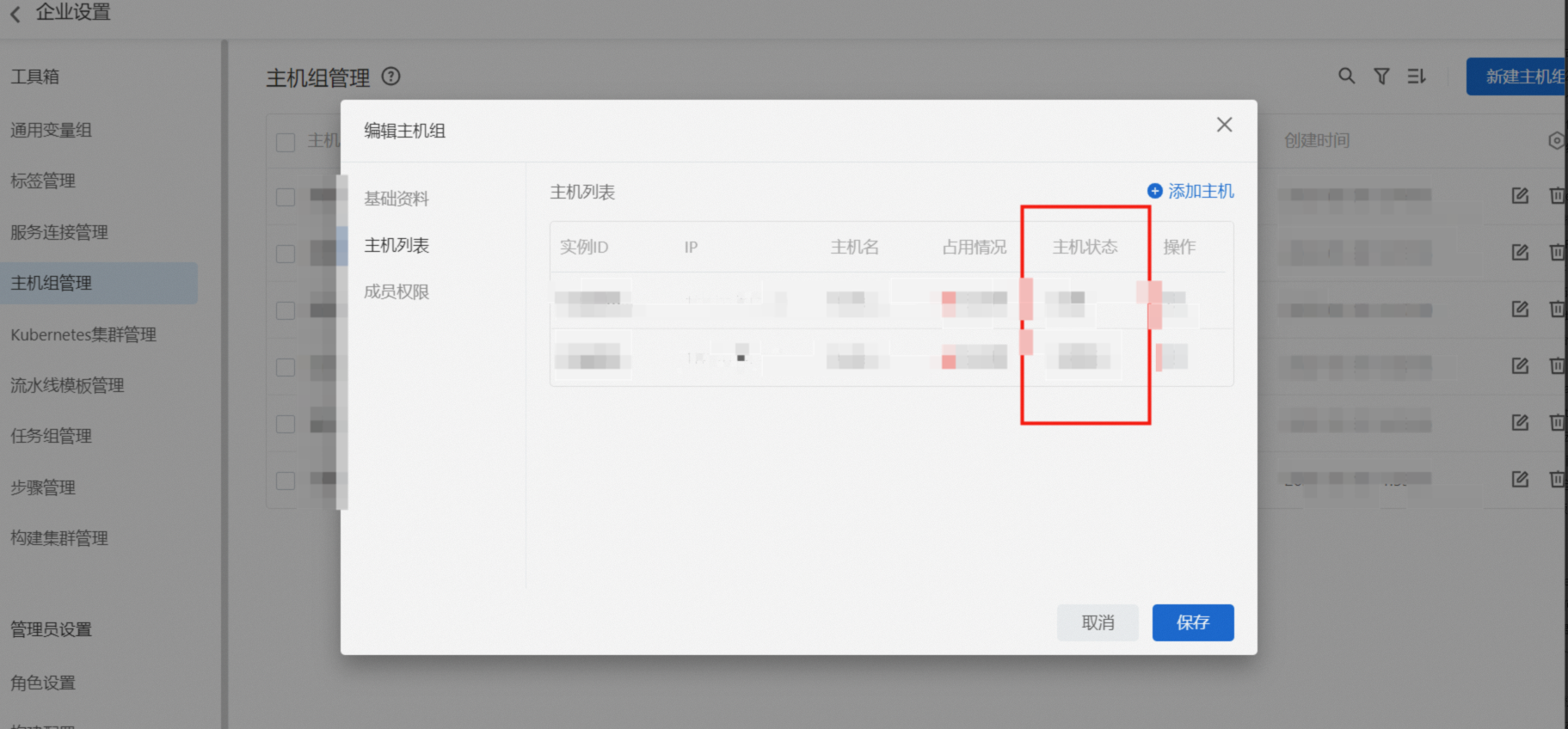Open 工具箱 in the sidebar
The height and width of the screenshot is (729, 1568).
(x=35, y=77)
